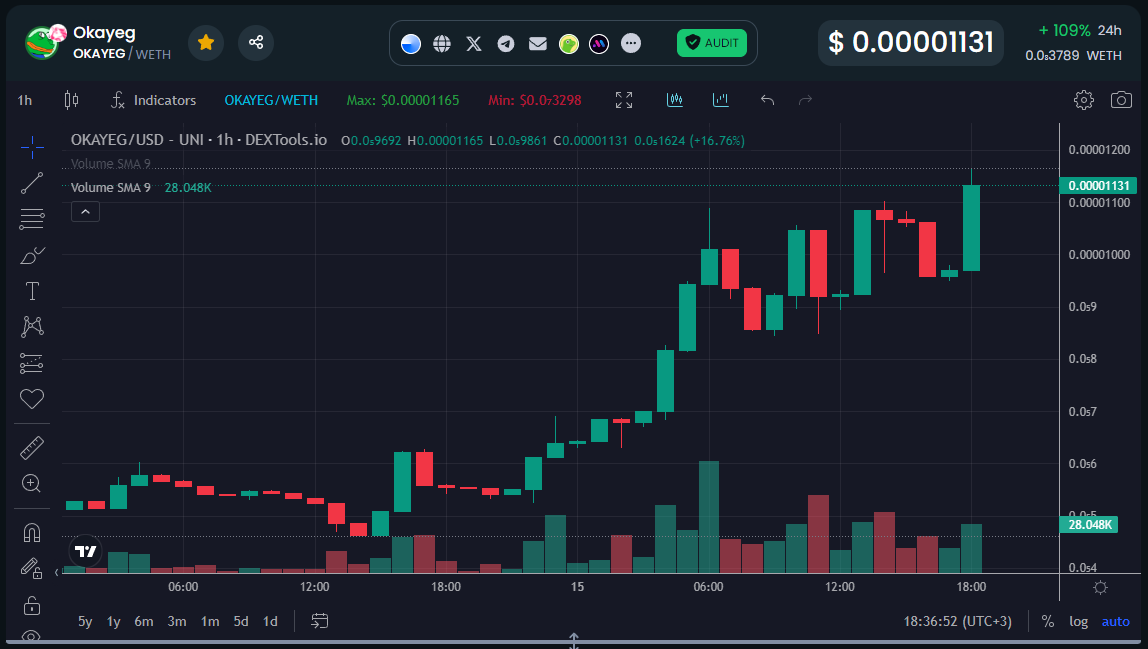Switch chart pair via OKAYEG/WETH

(271, 100)
